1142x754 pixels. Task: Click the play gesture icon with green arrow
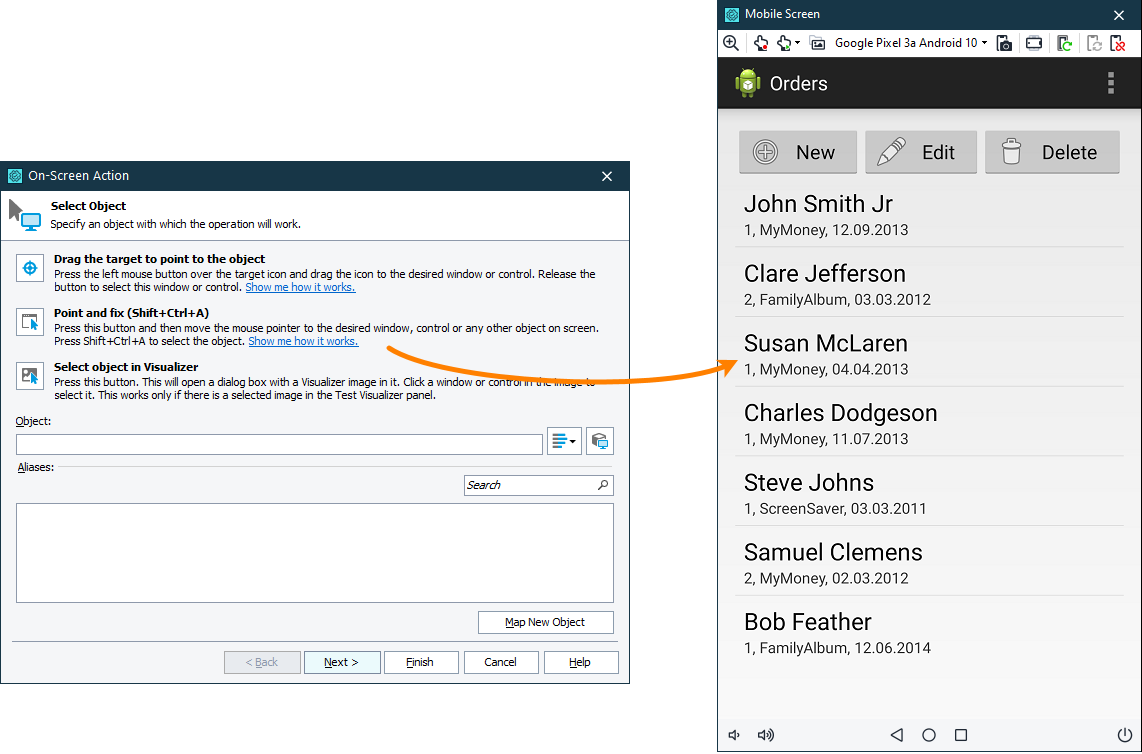tap(784, 43)
